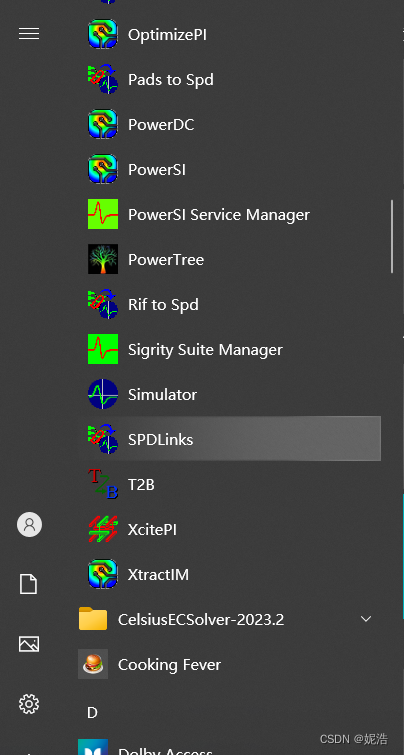Select the T2B entry
Viewport: 404px width, 755px height.
pyautogui.click(x=229, y=484)
